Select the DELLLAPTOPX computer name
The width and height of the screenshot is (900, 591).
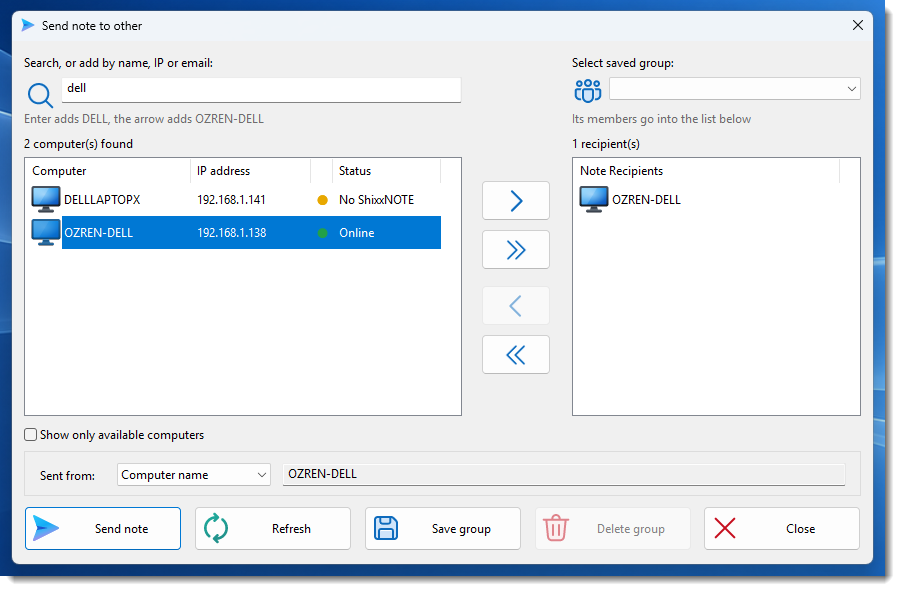tap(102, 200)
